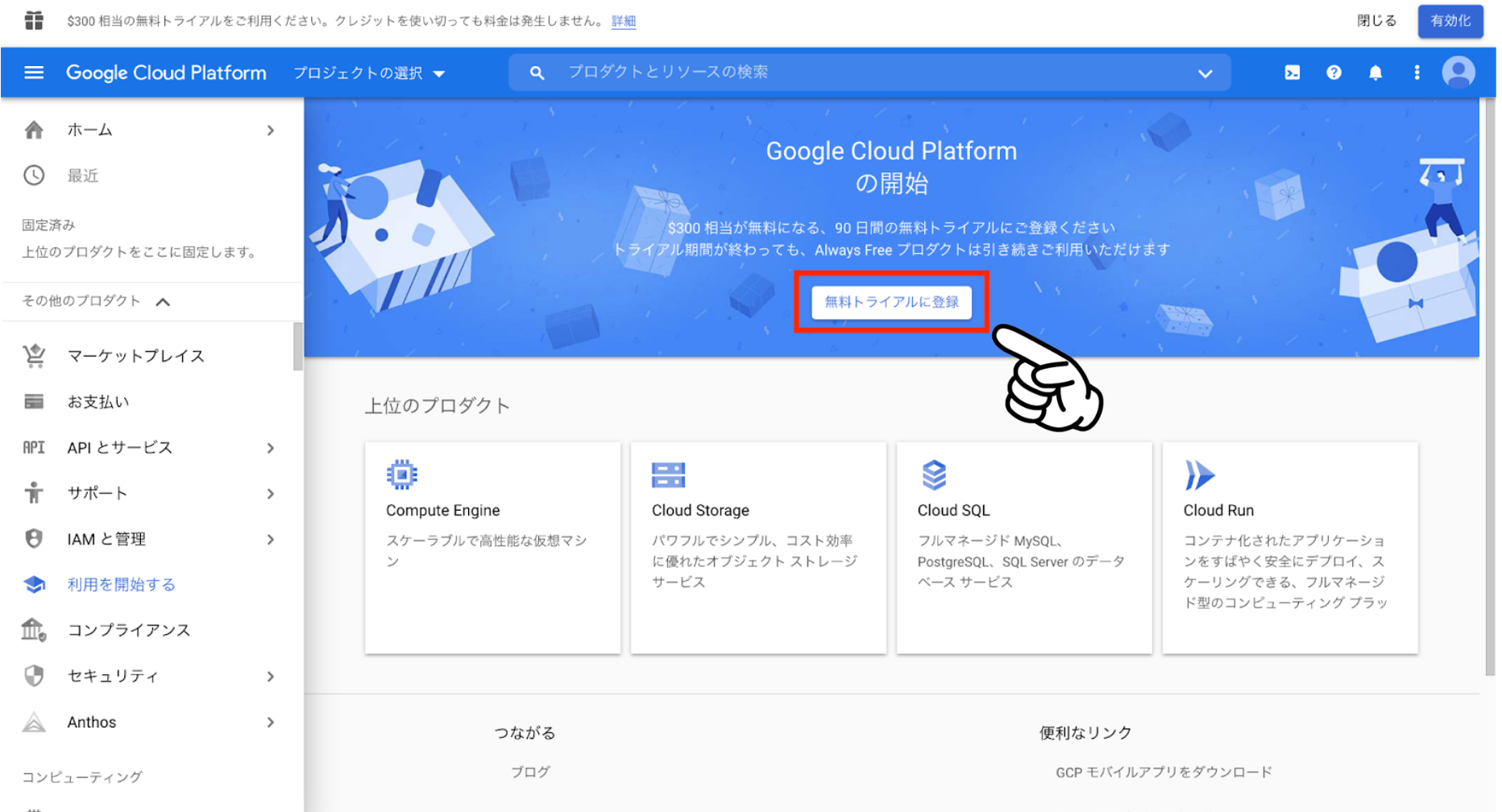Activate Cloud Shell icon
Viewport: 1502px width, 812px height.
coord(1292,72)
